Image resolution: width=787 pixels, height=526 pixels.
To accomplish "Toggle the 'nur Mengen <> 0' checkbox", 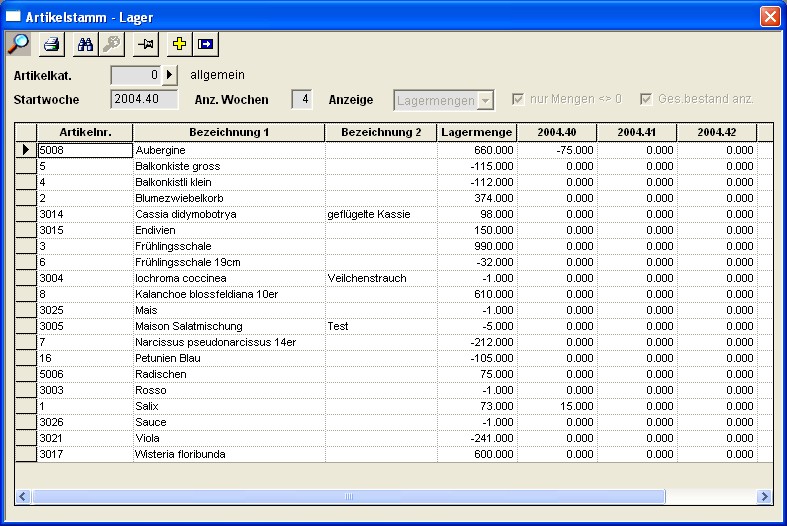I will coord(518,99).
